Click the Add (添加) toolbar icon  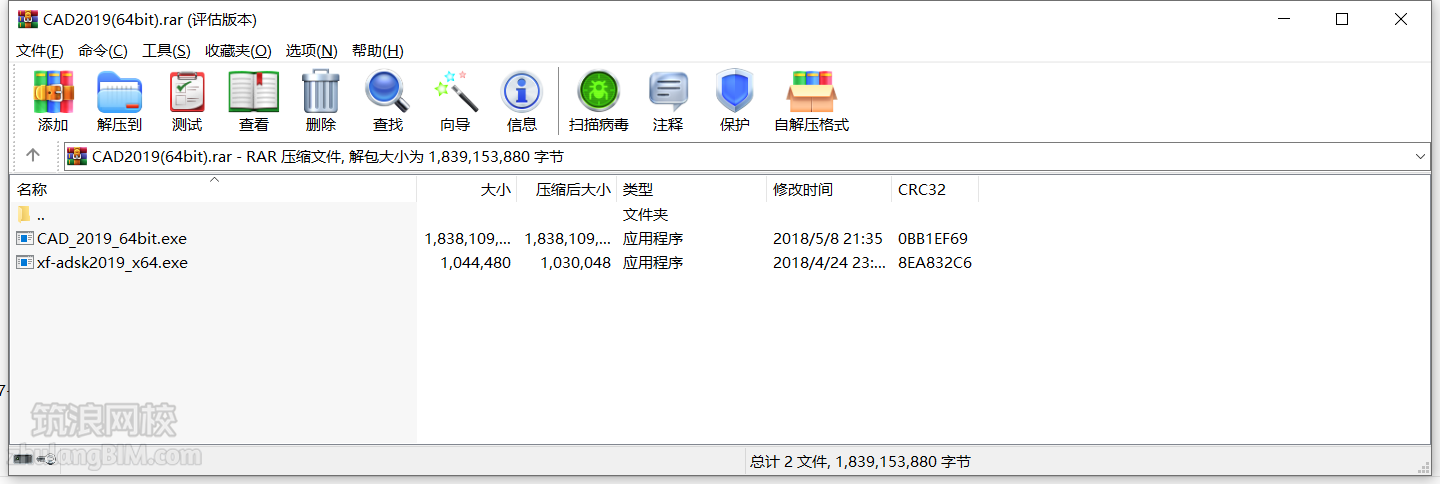pyautogui.click(x=53, y=93)
